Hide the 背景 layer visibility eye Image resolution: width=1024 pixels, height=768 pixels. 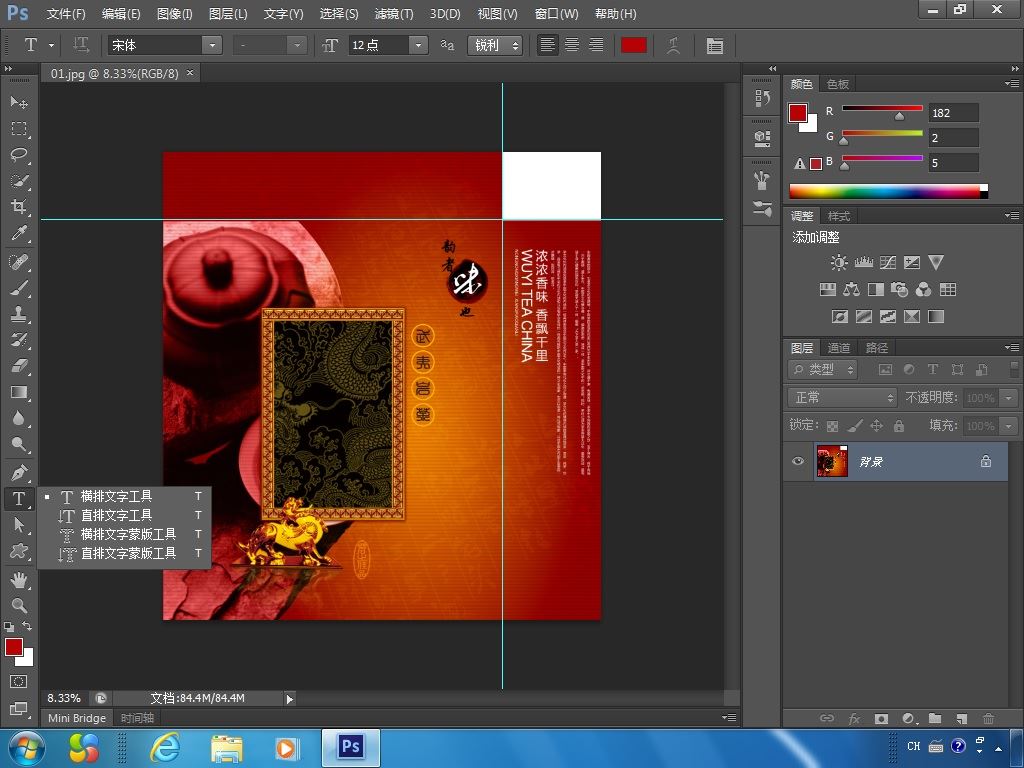(x=797, y=461)
